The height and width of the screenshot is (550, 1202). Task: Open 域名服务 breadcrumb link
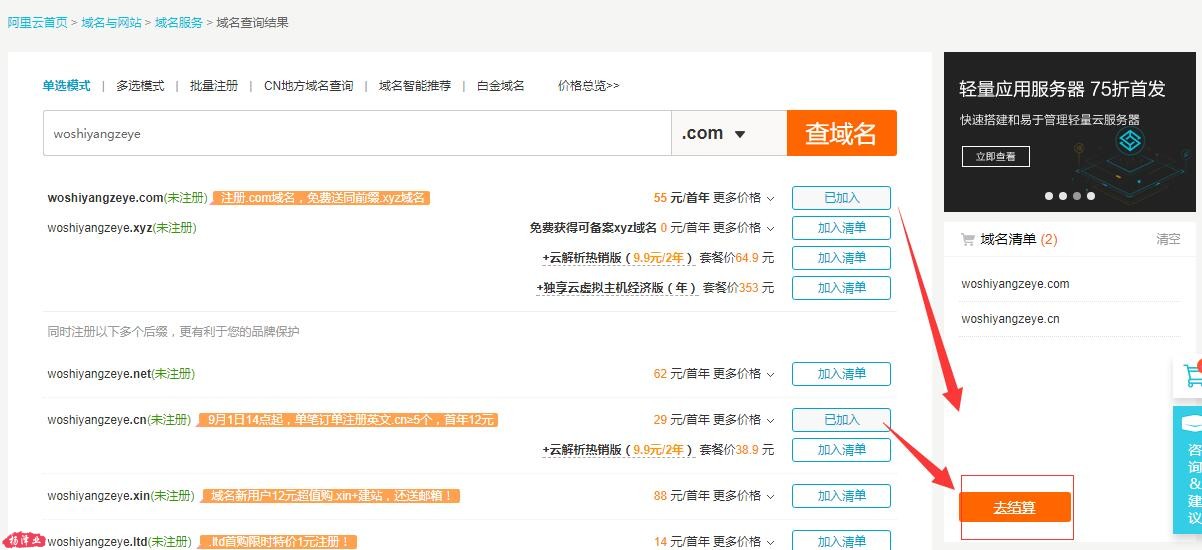[x=179, y=22]
